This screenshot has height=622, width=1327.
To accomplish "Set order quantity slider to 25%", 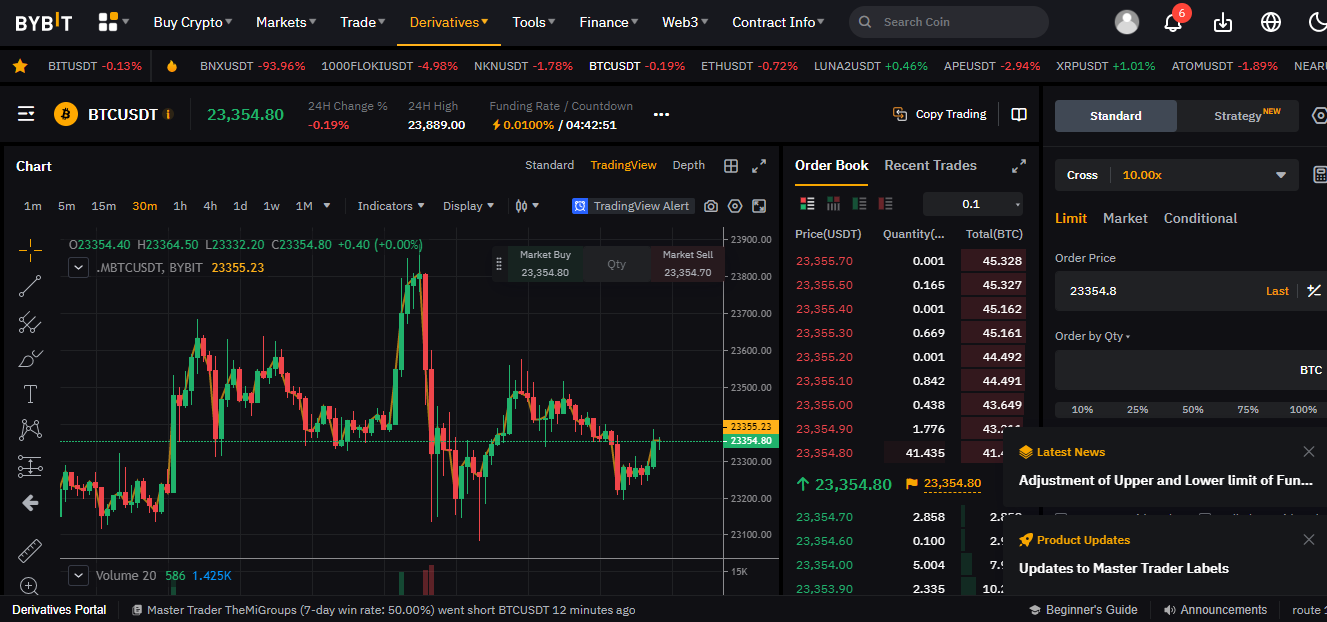I will pyautogui.click(x=1137, y=410).
